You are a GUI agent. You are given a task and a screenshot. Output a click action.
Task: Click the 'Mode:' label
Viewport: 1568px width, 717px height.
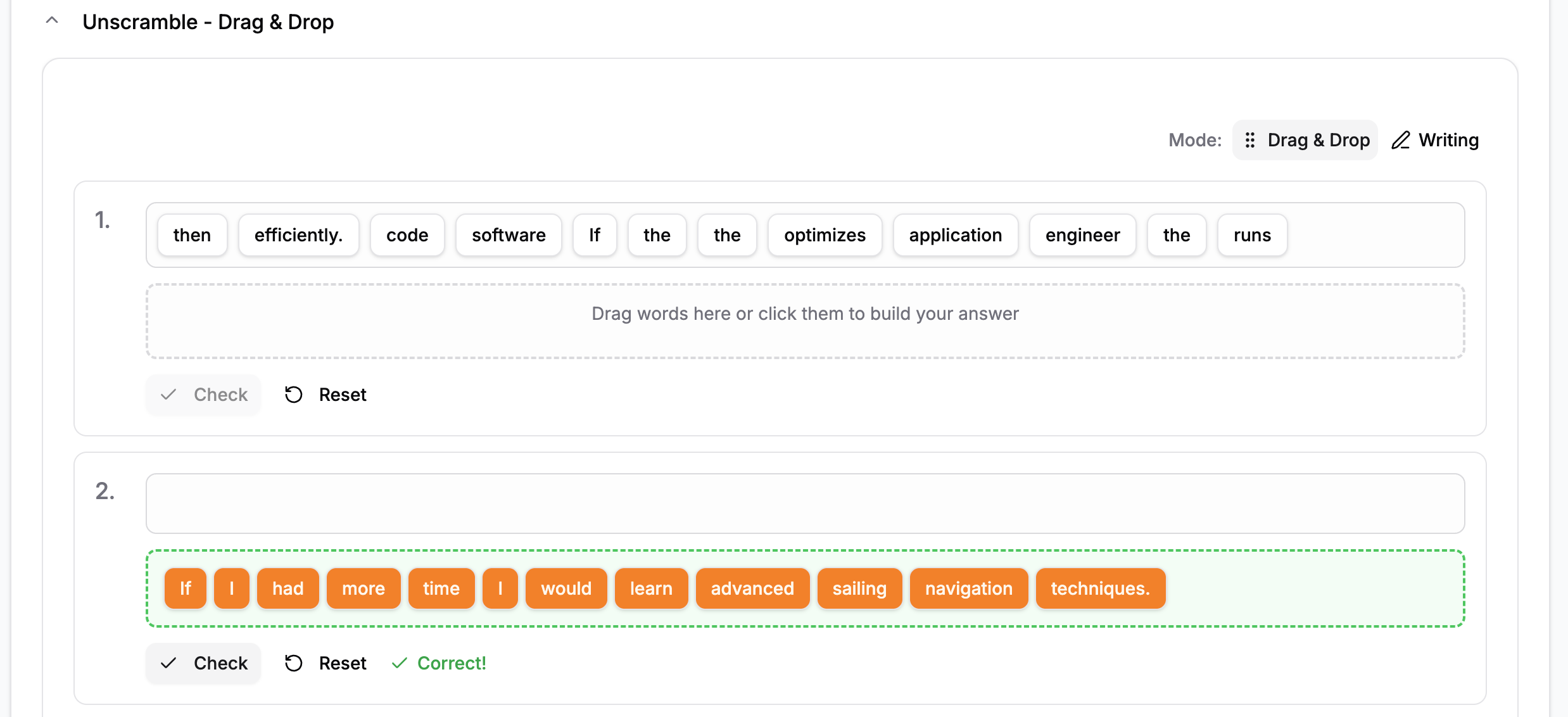pyautogui.click(x=1195, y=140)
